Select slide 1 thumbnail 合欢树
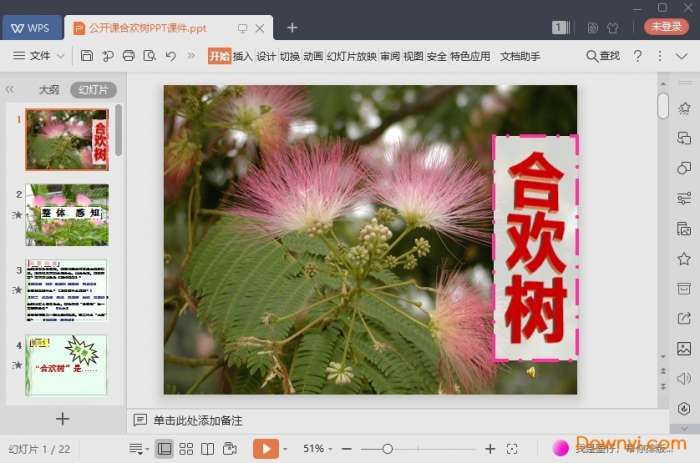Viewport: 700px width, 463px height. click(x=67, y=139)
